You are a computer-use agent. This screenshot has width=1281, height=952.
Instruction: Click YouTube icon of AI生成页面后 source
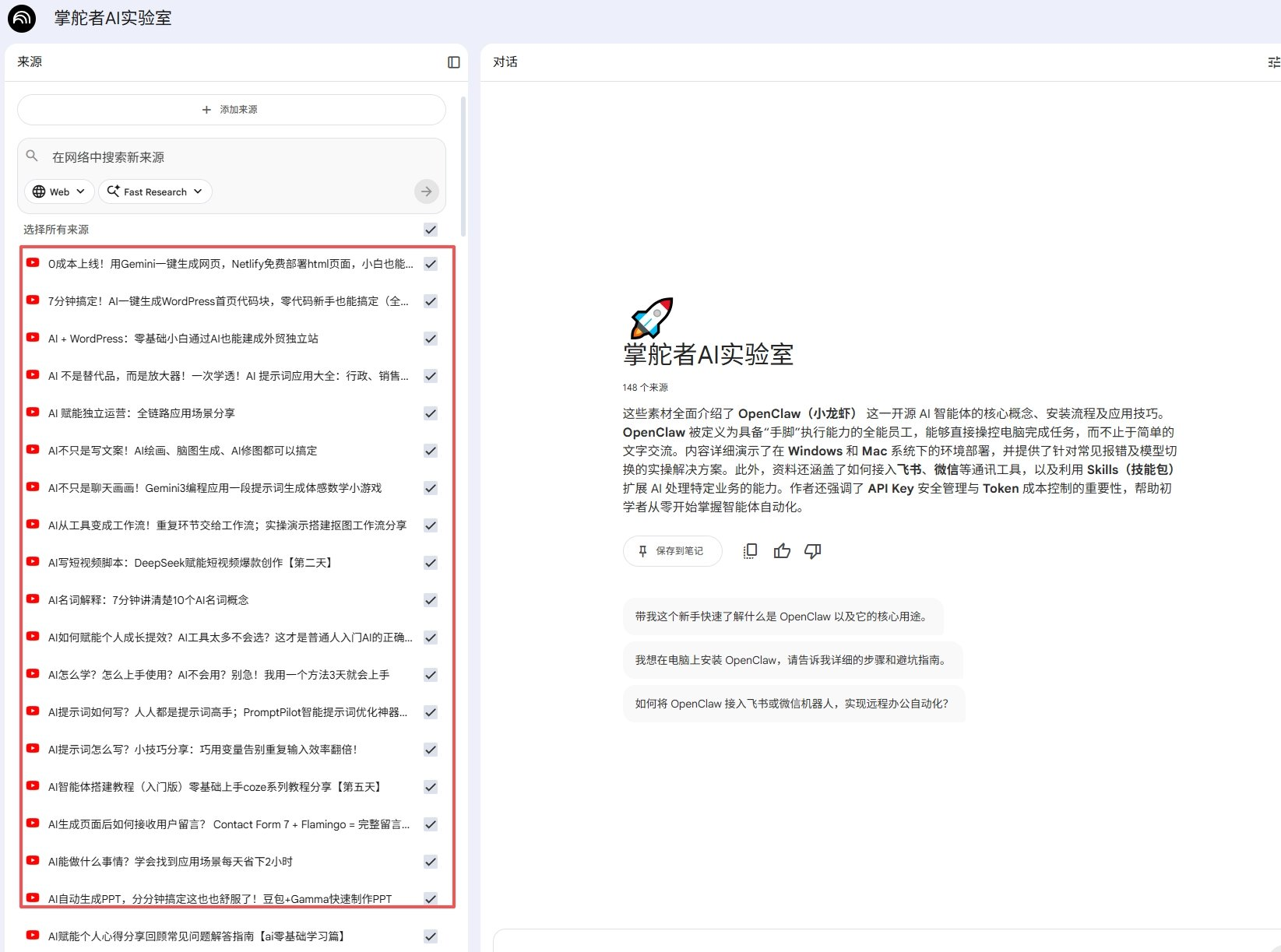pos(33,824)
